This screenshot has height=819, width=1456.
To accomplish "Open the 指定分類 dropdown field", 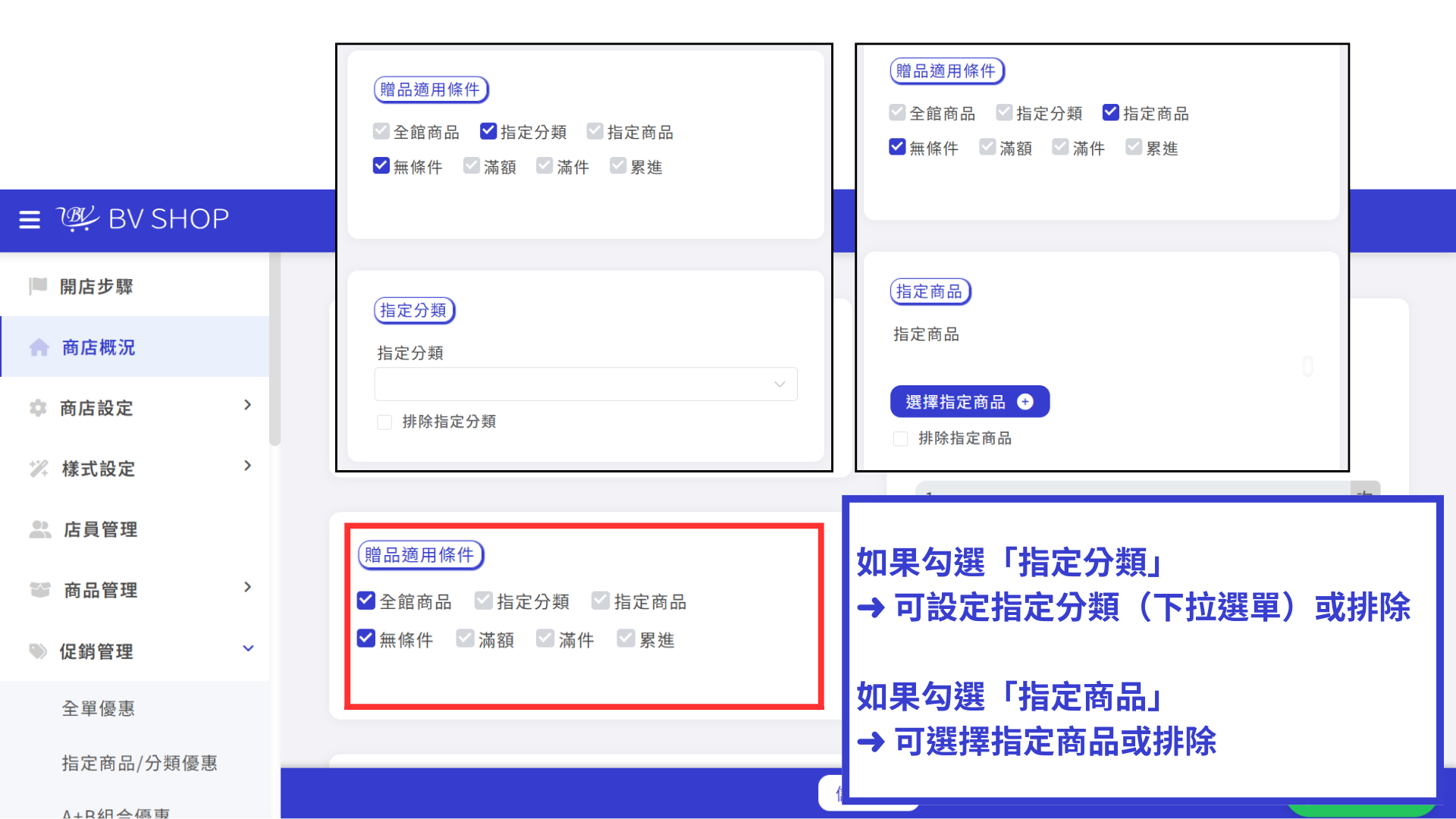I will 585,384.
